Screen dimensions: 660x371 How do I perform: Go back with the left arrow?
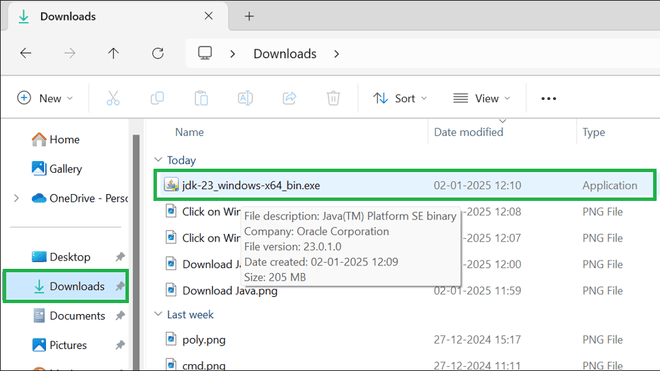[26, 53]
